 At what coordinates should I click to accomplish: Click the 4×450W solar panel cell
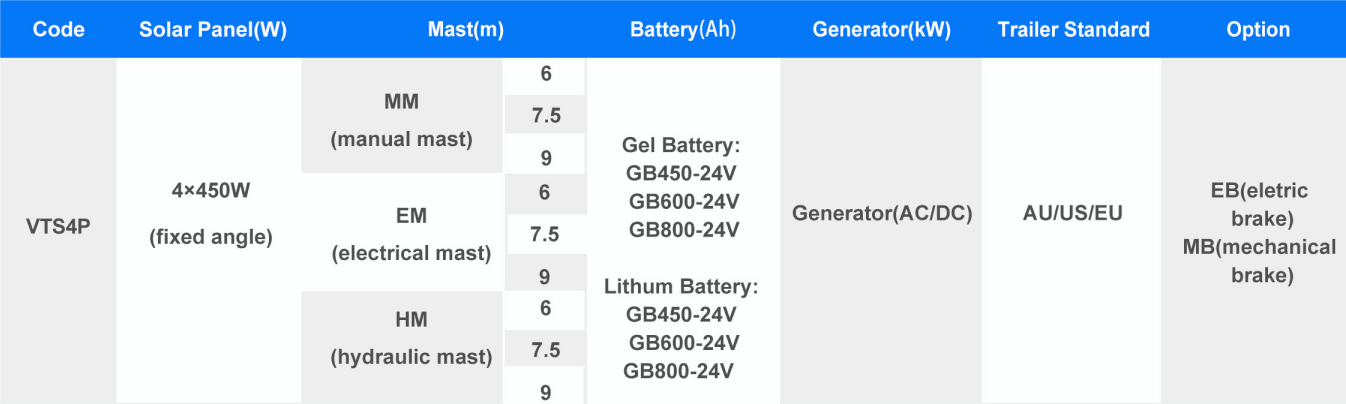(211, 214)
